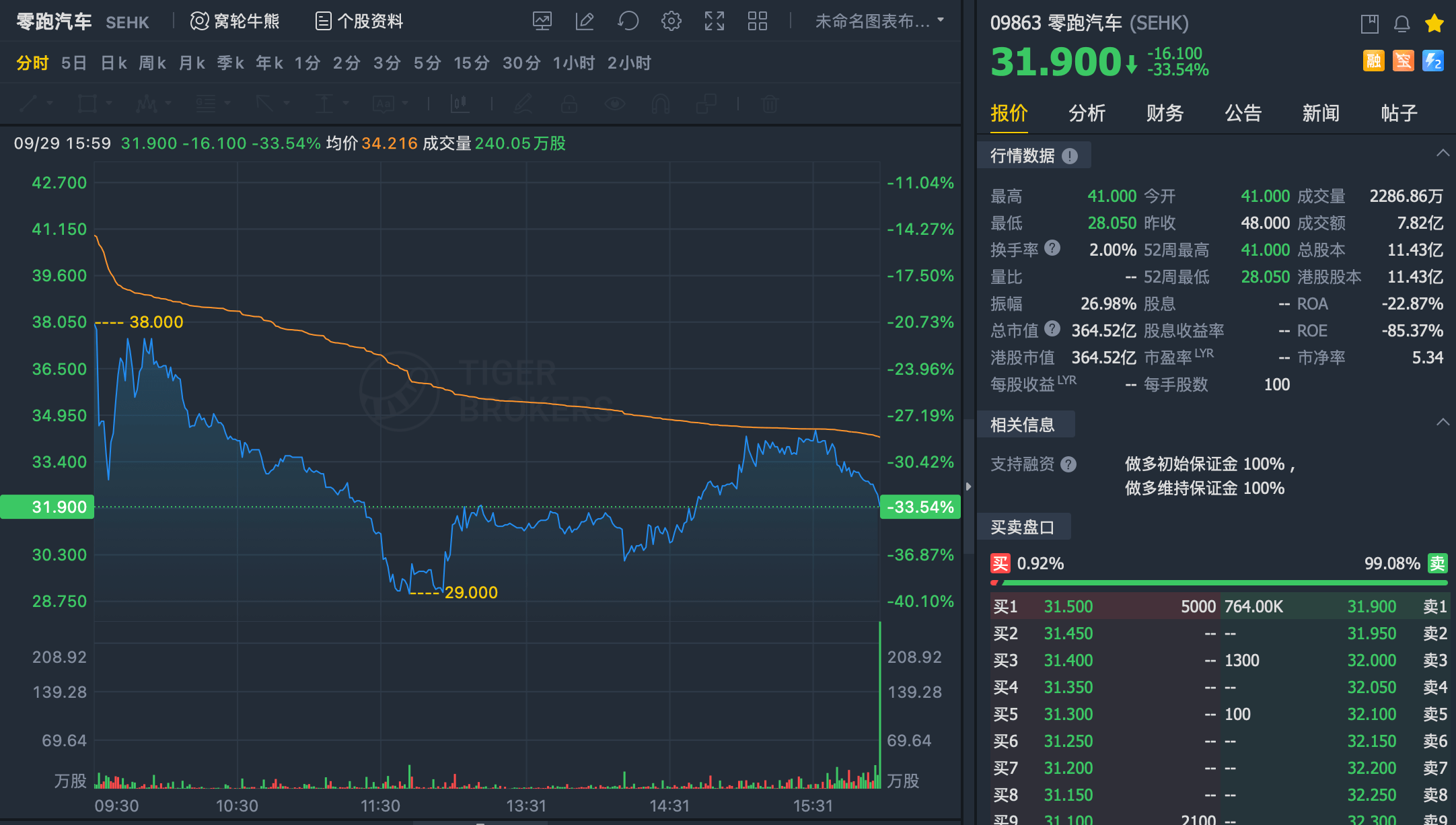Open the chart layout name dropdown

877,21
